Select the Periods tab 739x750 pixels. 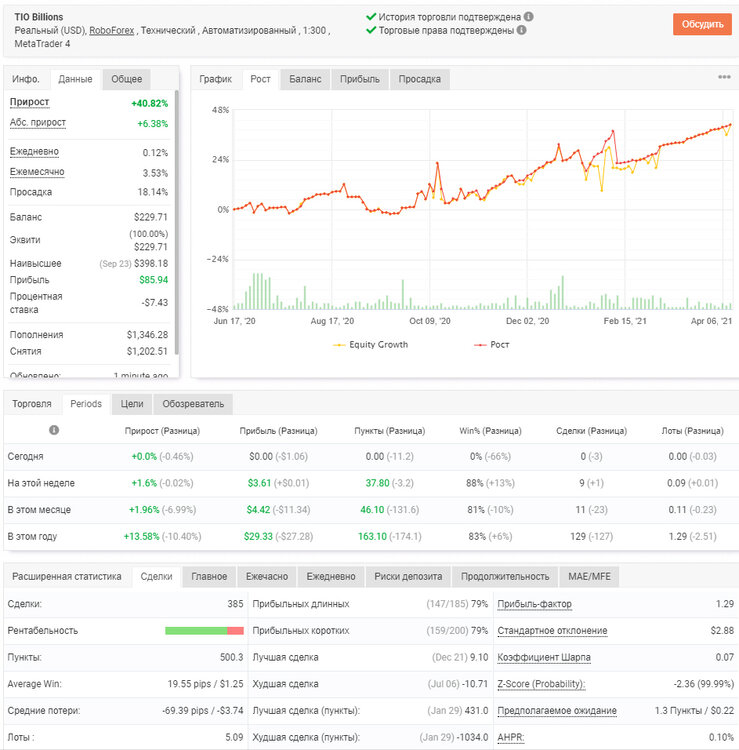click(86, 404)
